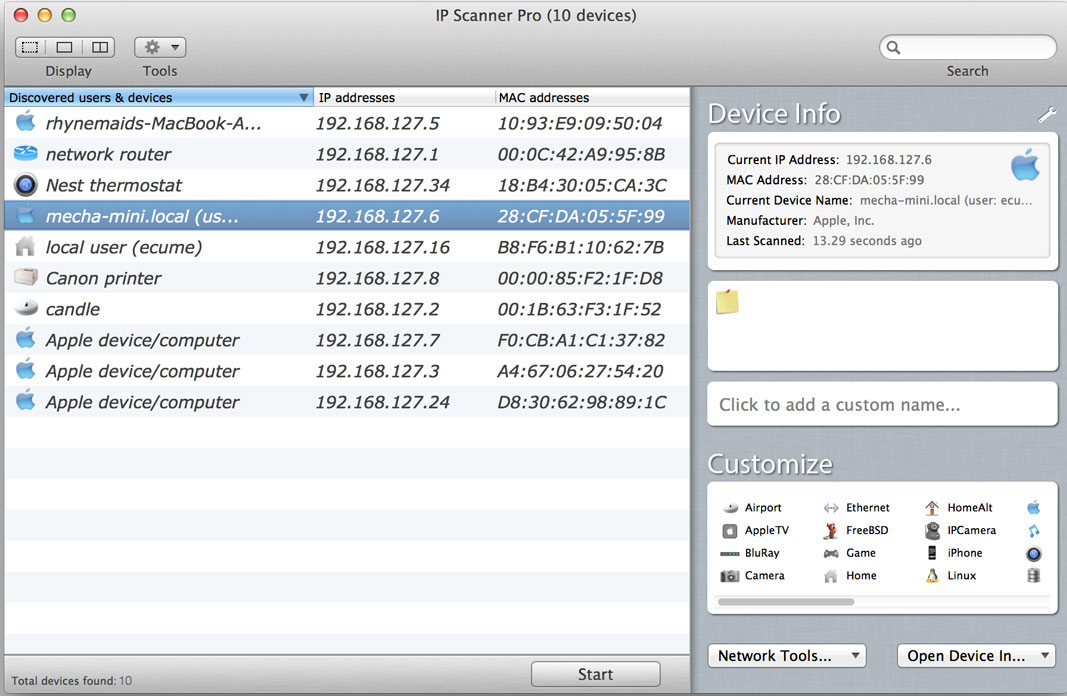Click the Search field
Viewport: 1067px width, 696px height.
click(x=967, y=47)
